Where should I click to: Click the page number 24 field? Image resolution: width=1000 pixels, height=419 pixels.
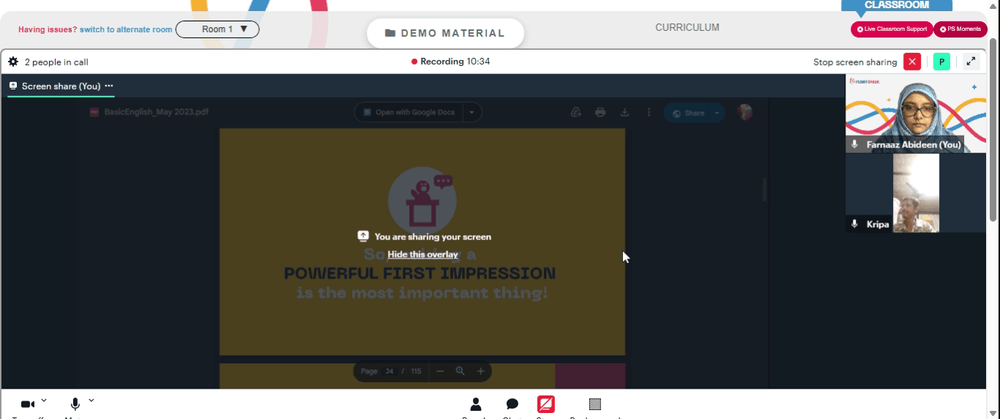(390, 371)
